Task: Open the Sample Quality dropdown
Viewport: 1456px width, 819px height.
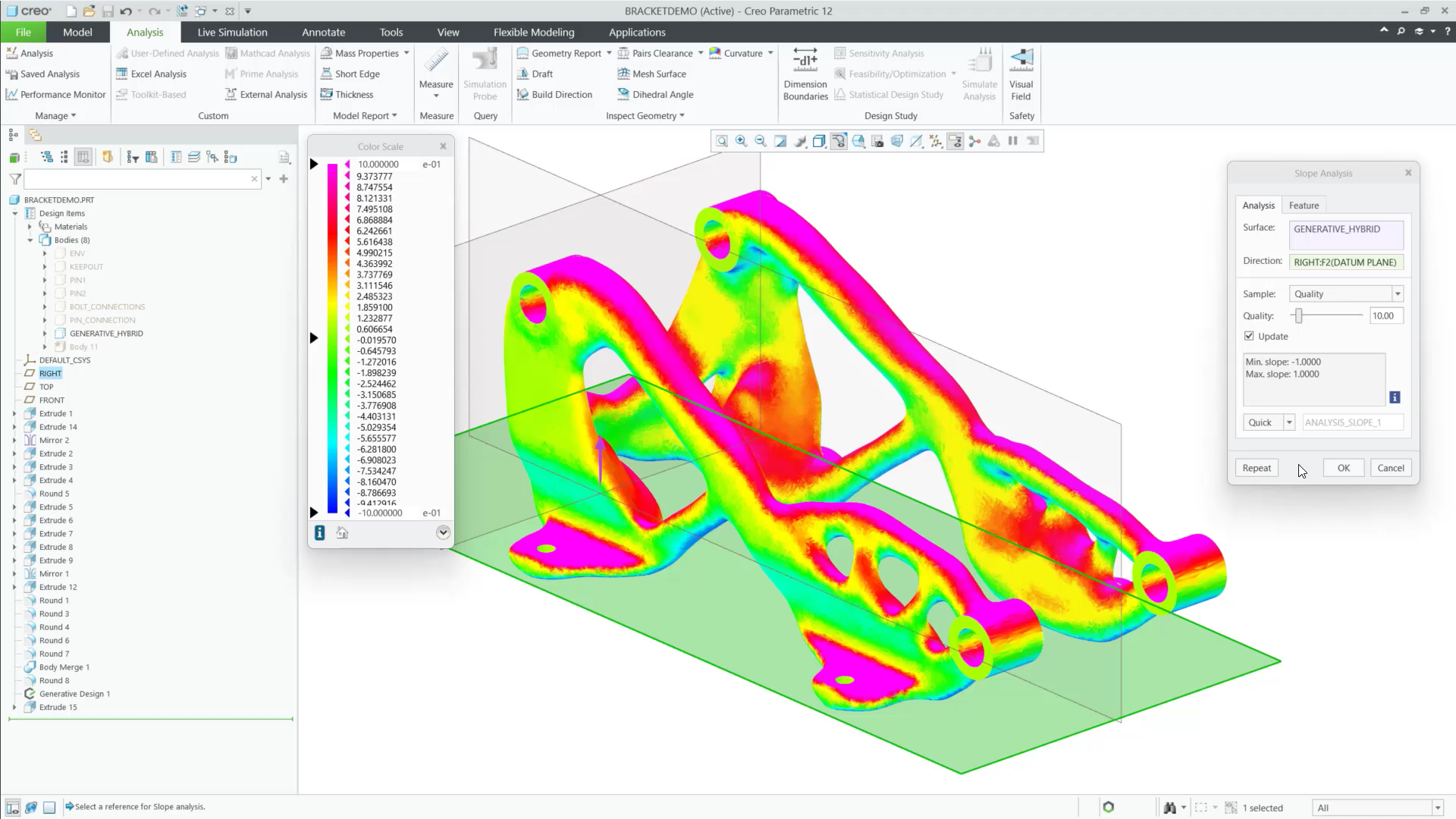Action: (1398, 294)
